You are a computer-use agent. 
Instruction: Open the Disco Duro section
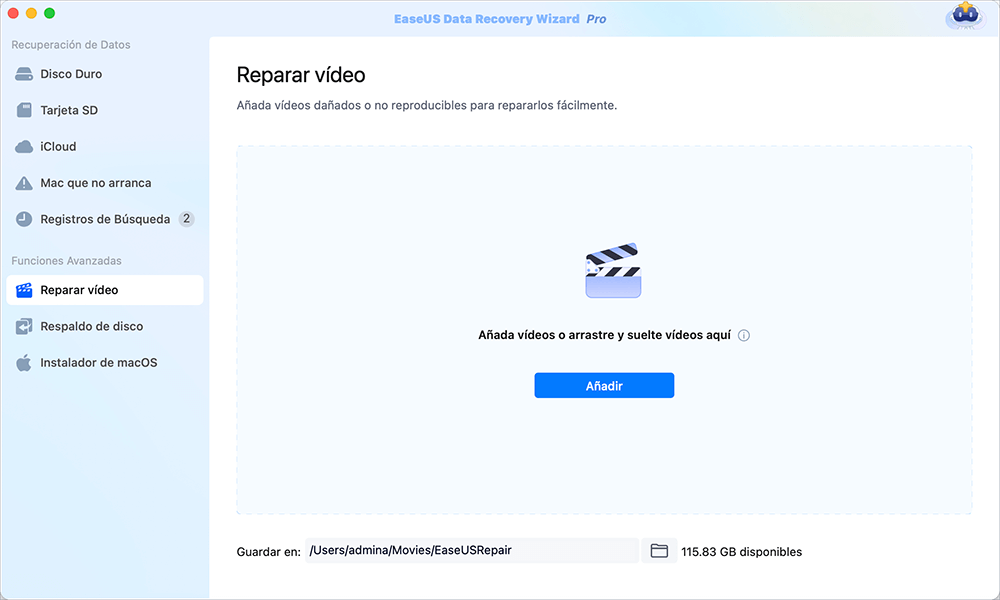(x=105, y=74)
